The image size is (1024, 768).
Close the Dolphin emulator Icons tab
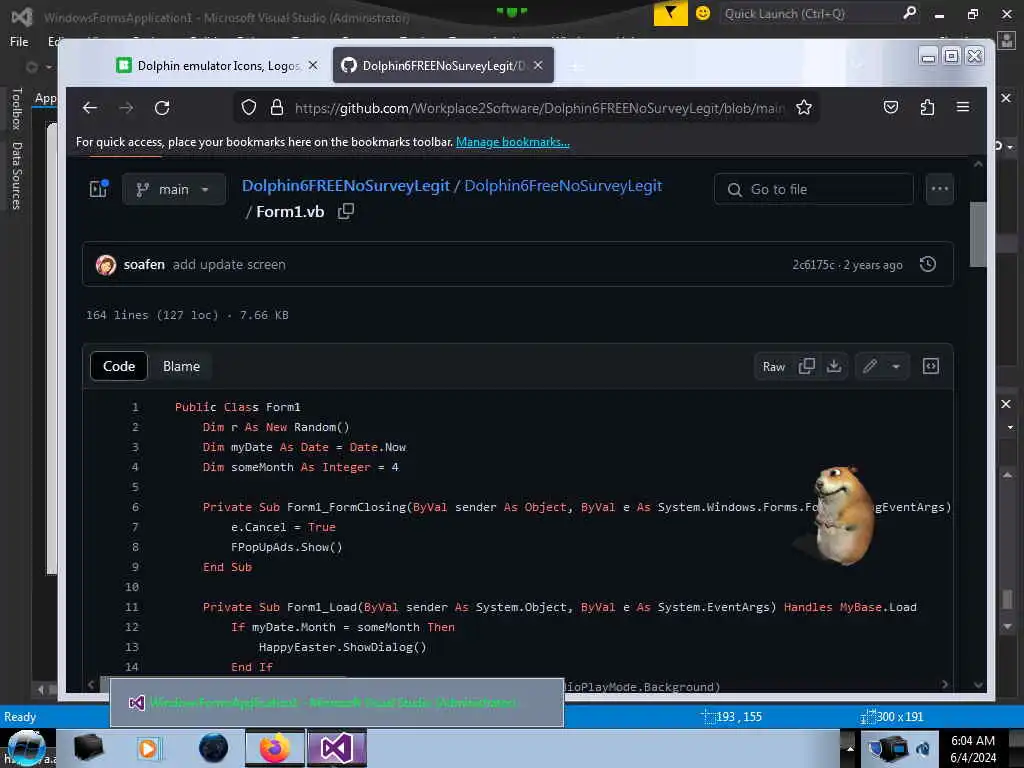pyautogui.click(x=313, y=65)
